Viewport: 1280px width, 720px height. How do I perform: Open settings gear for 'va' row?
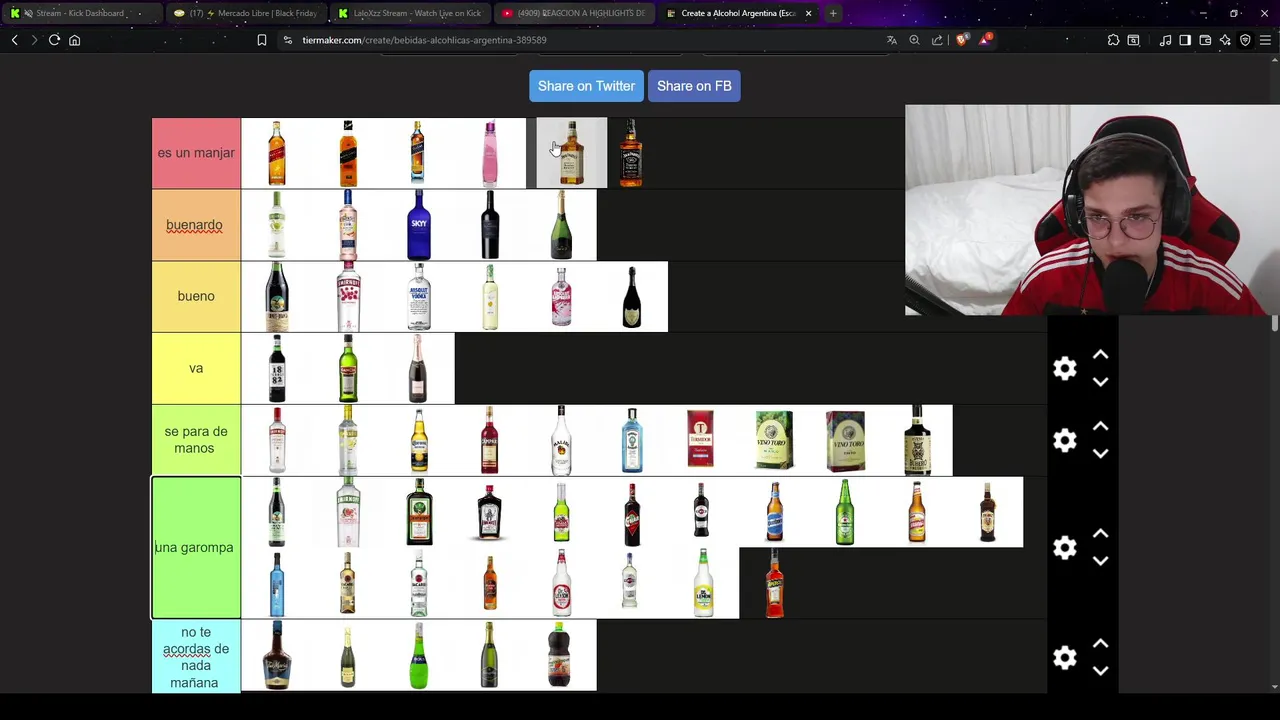point(1065,368)
